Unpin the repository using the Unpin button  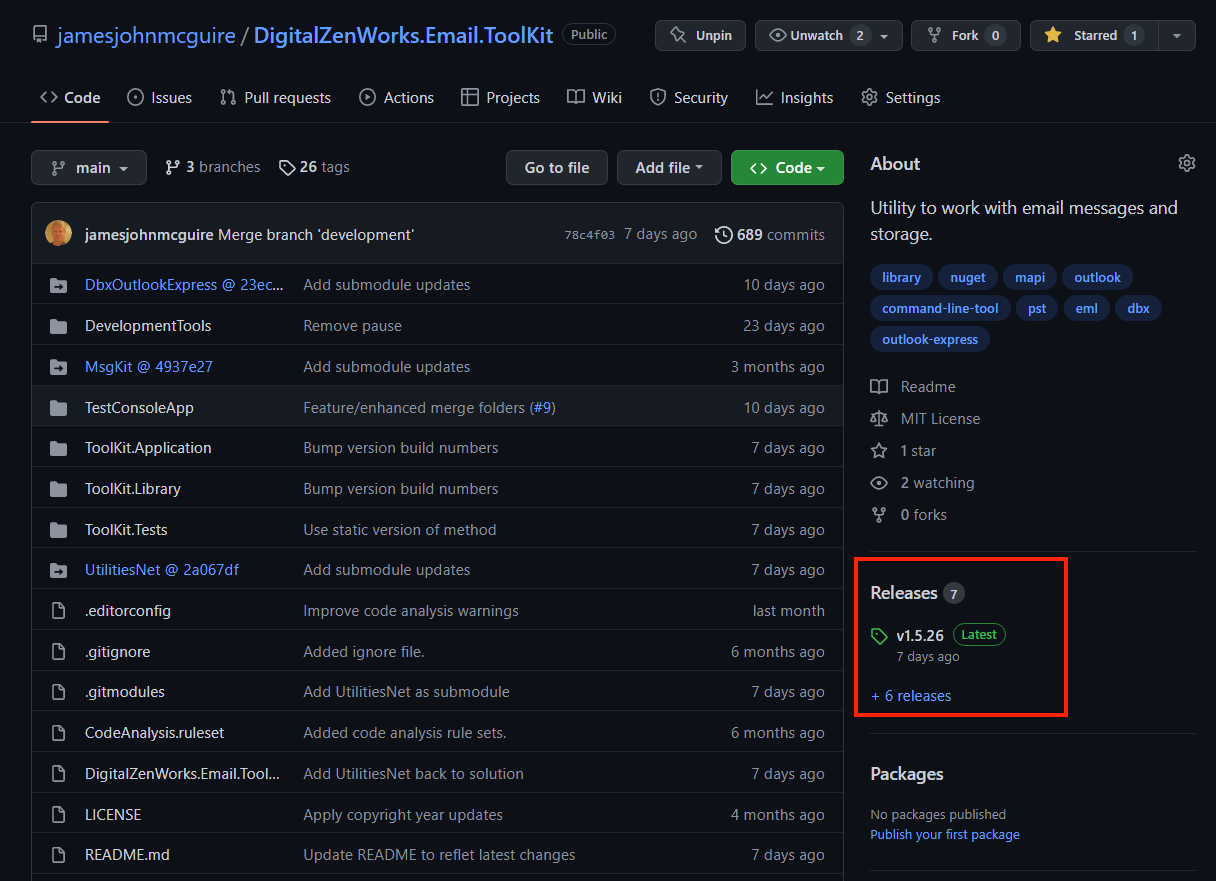700,35
